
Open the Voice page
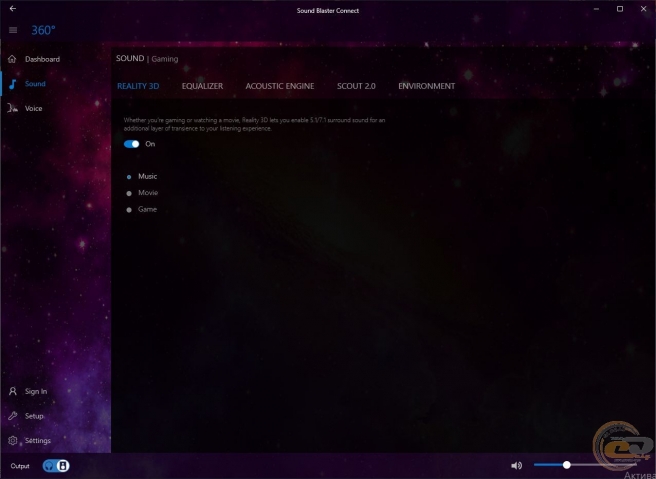click(x=33, y=108)
